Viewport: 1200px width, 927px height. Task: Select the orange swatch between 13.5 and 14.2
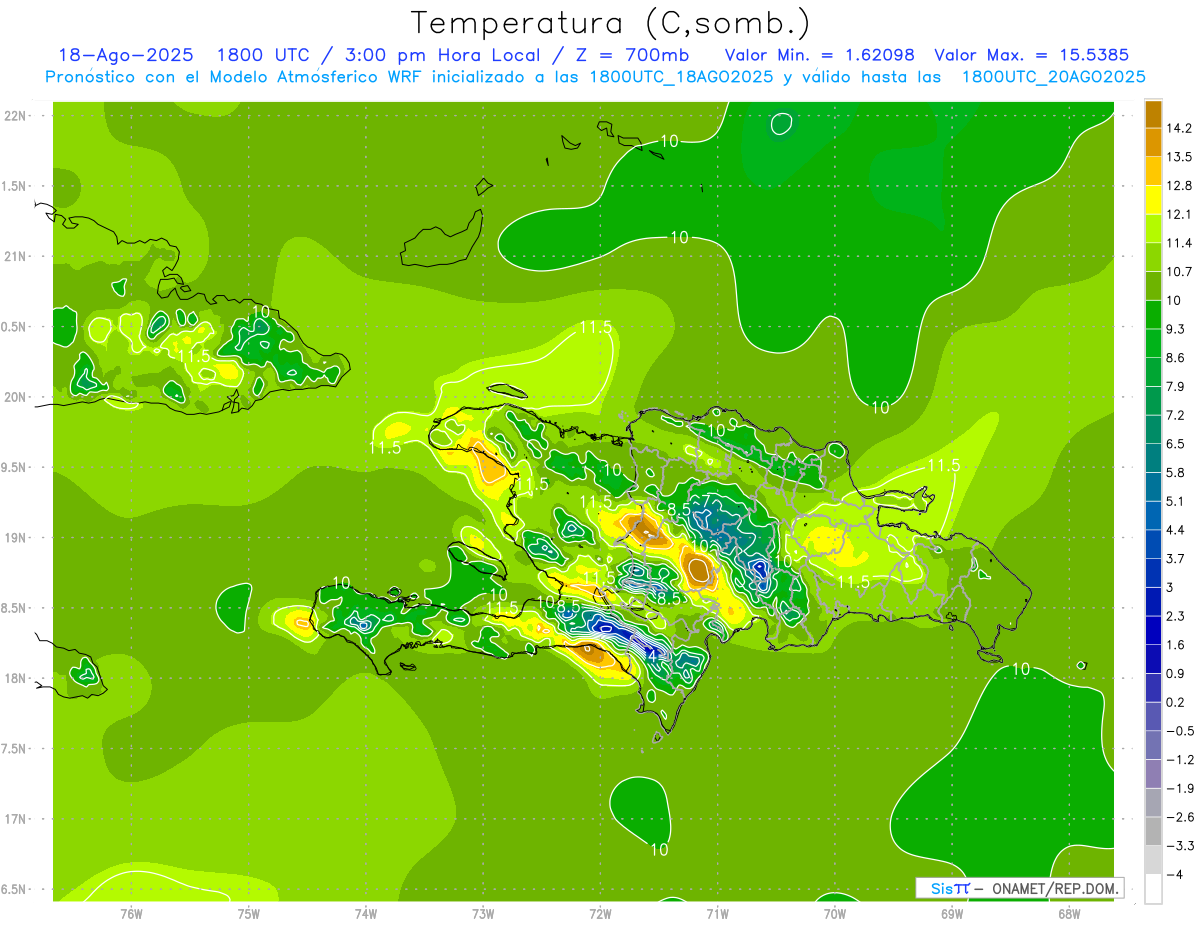click(x=1153, y=142)
